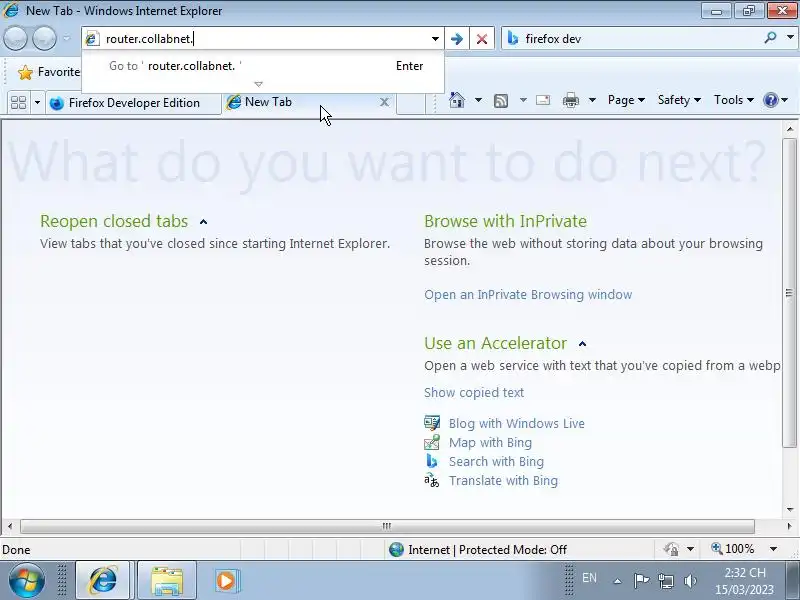Click the Translate with Bing icon
The image size is (800, 600).
point(432,480)
